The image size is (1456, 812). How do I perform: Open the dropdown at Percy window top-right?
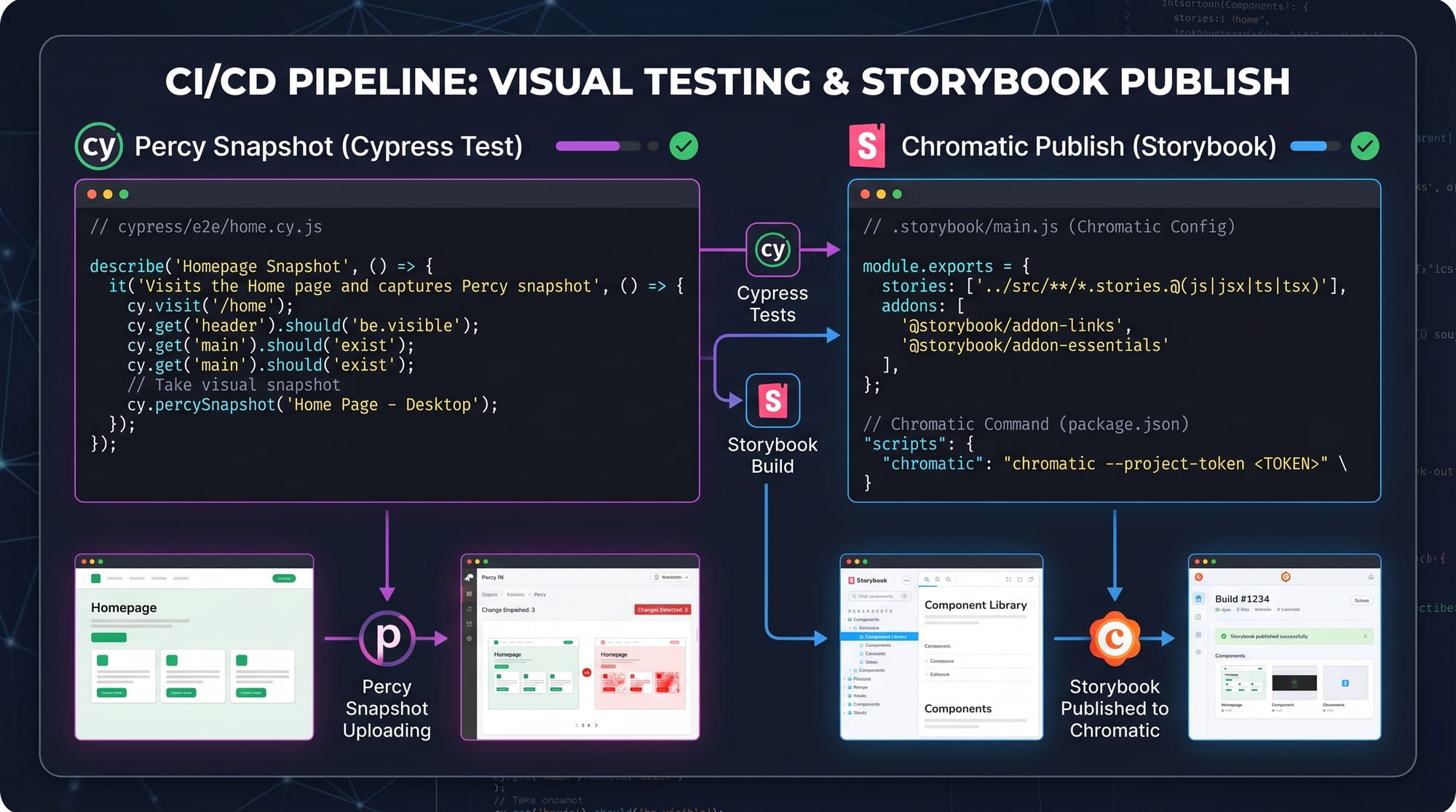click(x=671, y=577)
